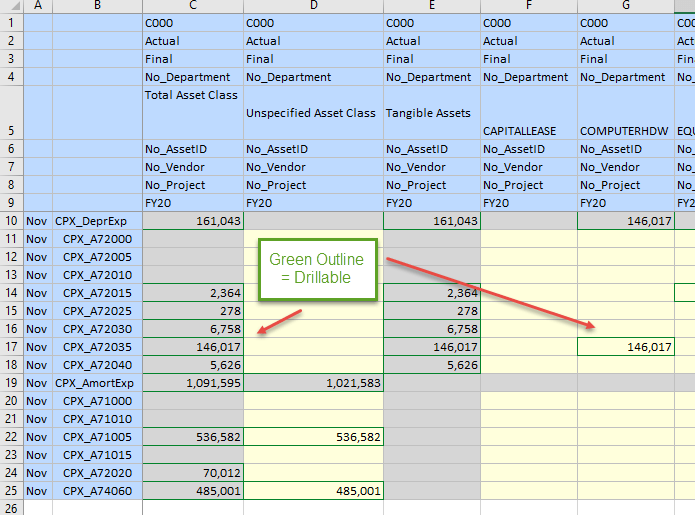Click row 19 header number
695x515 pixels.
coord(11,383)
